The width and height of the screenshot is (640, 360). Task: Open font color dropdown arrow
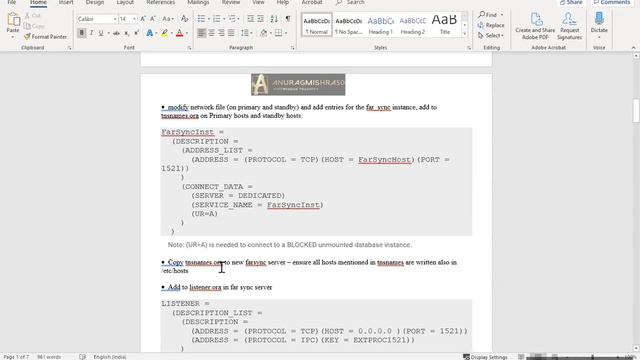[x=187, y=33]
